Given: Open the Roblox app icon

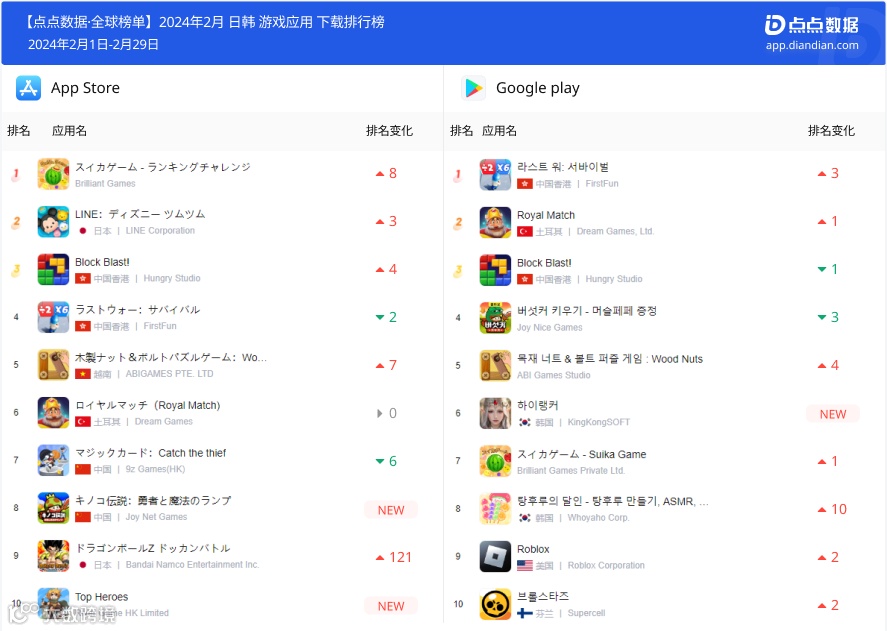Looking at the screenshot, I should coord(495,556).
